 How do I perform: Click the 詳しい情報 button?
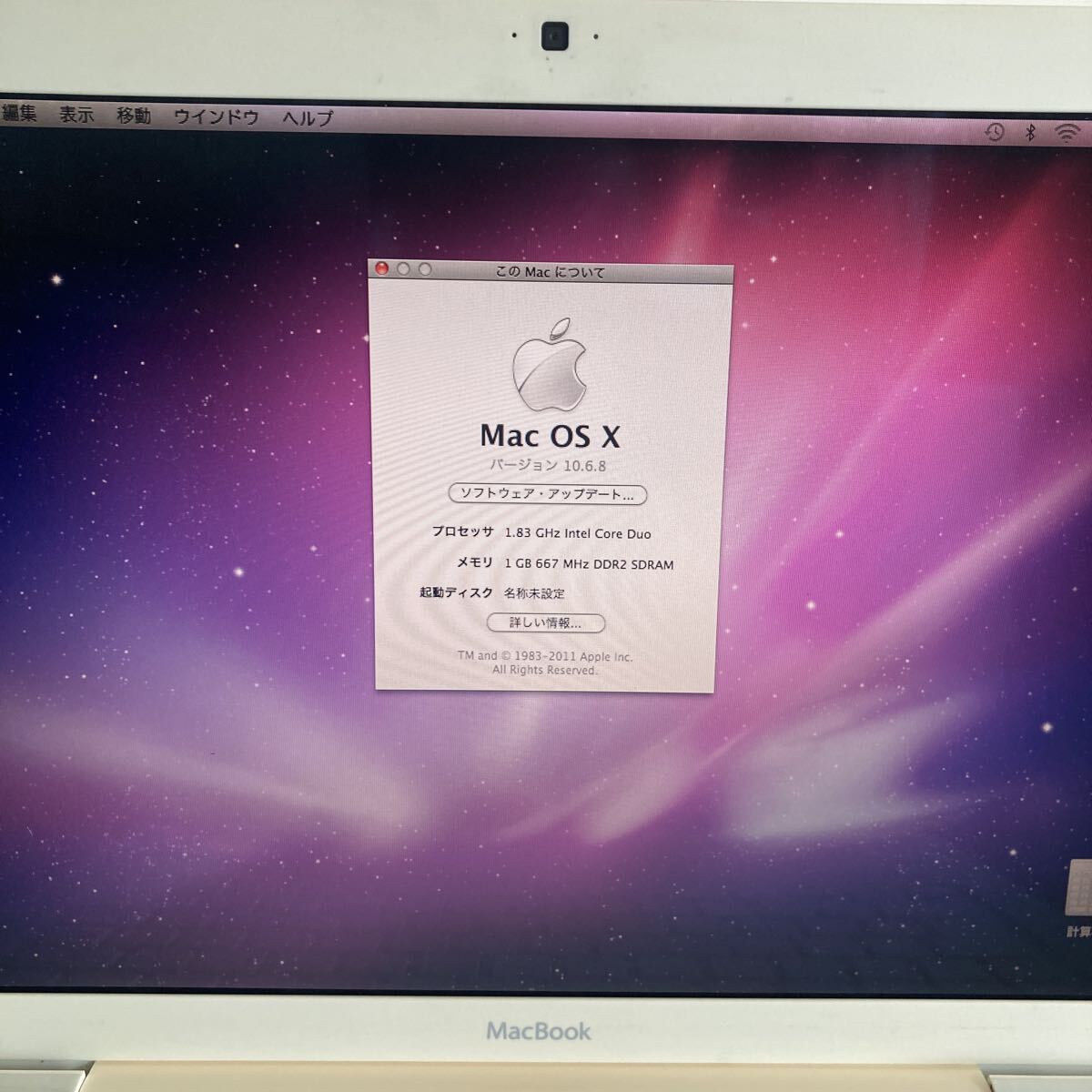tap(546, 622)
